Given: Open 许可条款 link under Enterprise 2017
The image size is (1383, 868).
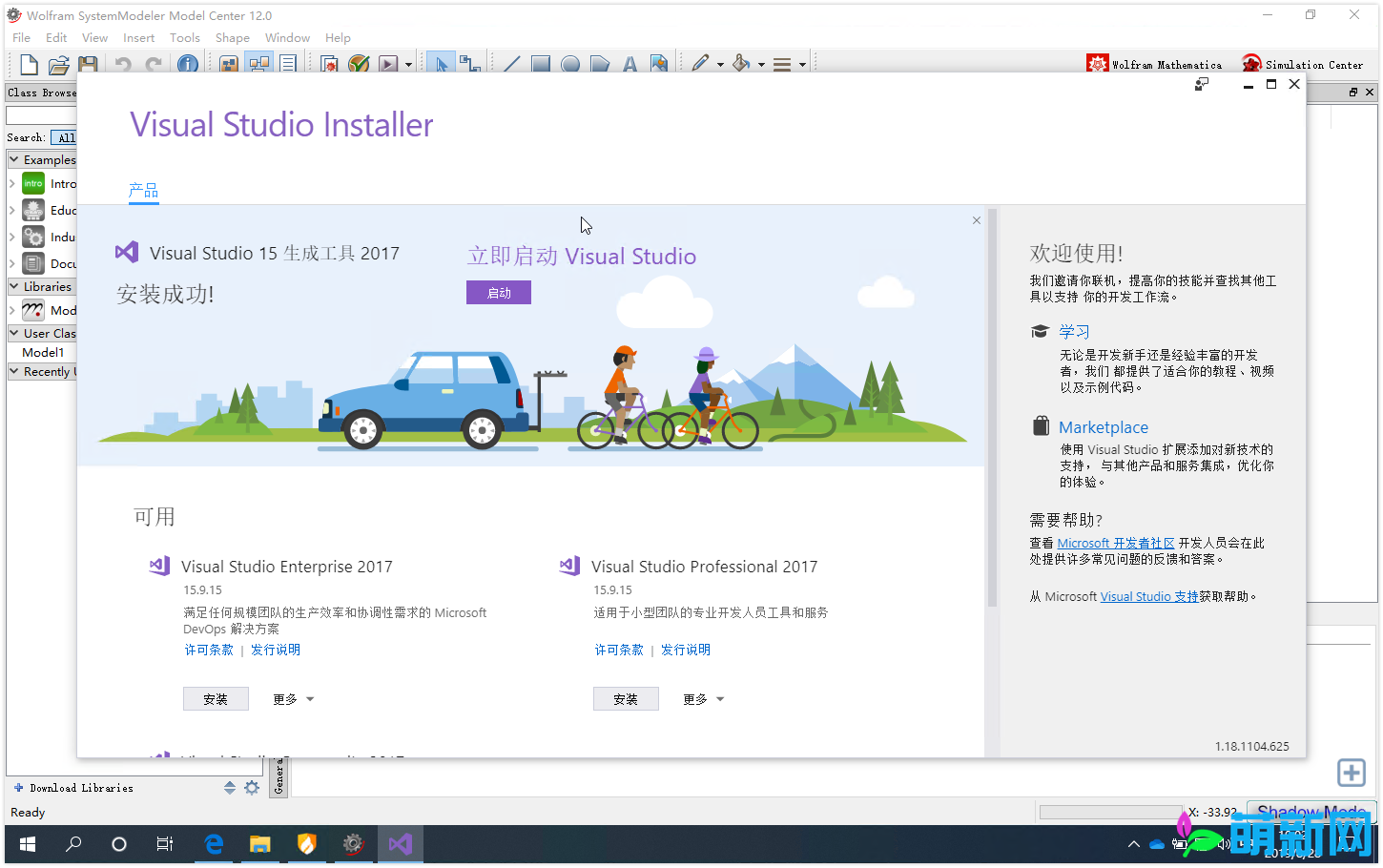Looking at the screenshot, I should (x=209, y=650).
